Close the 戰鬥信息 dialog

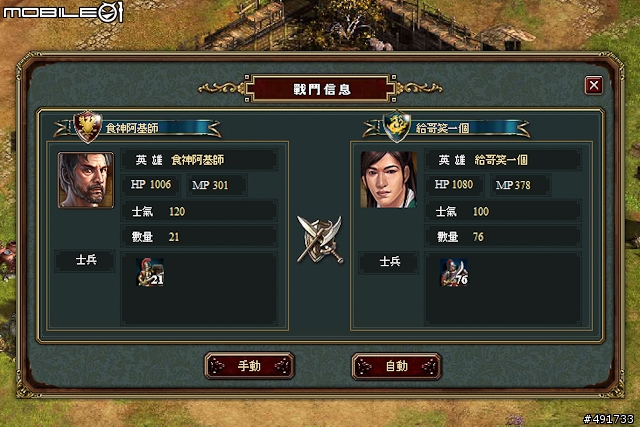click(x=593, y=85)
